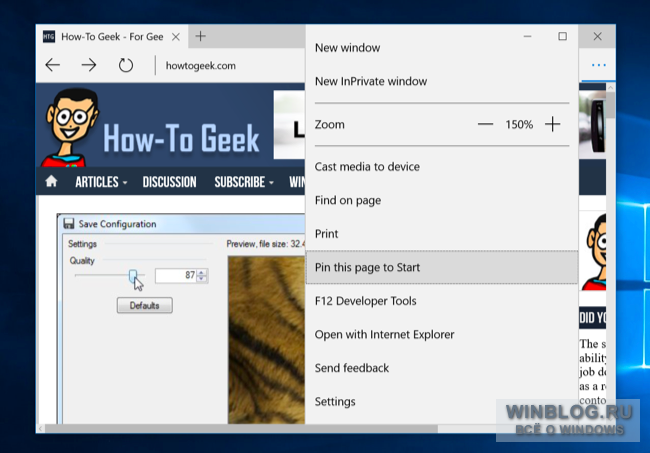This screenshot has height=453, width=650.
Task: Click the horizontal scrollbar at bottom
Action: click(x=240, y=429)
